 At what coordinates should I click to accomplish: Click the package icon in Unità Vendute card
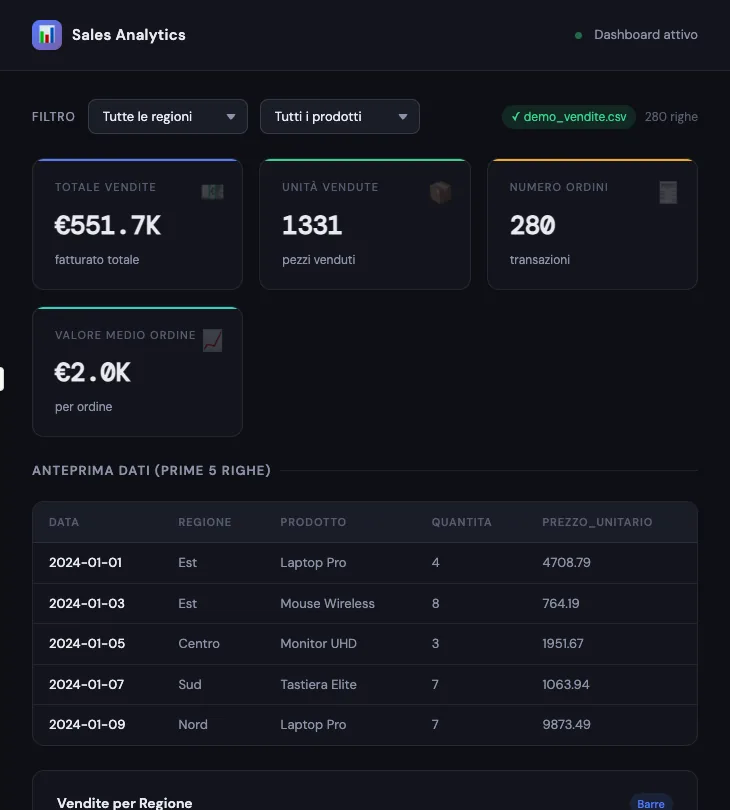(440, 192)
